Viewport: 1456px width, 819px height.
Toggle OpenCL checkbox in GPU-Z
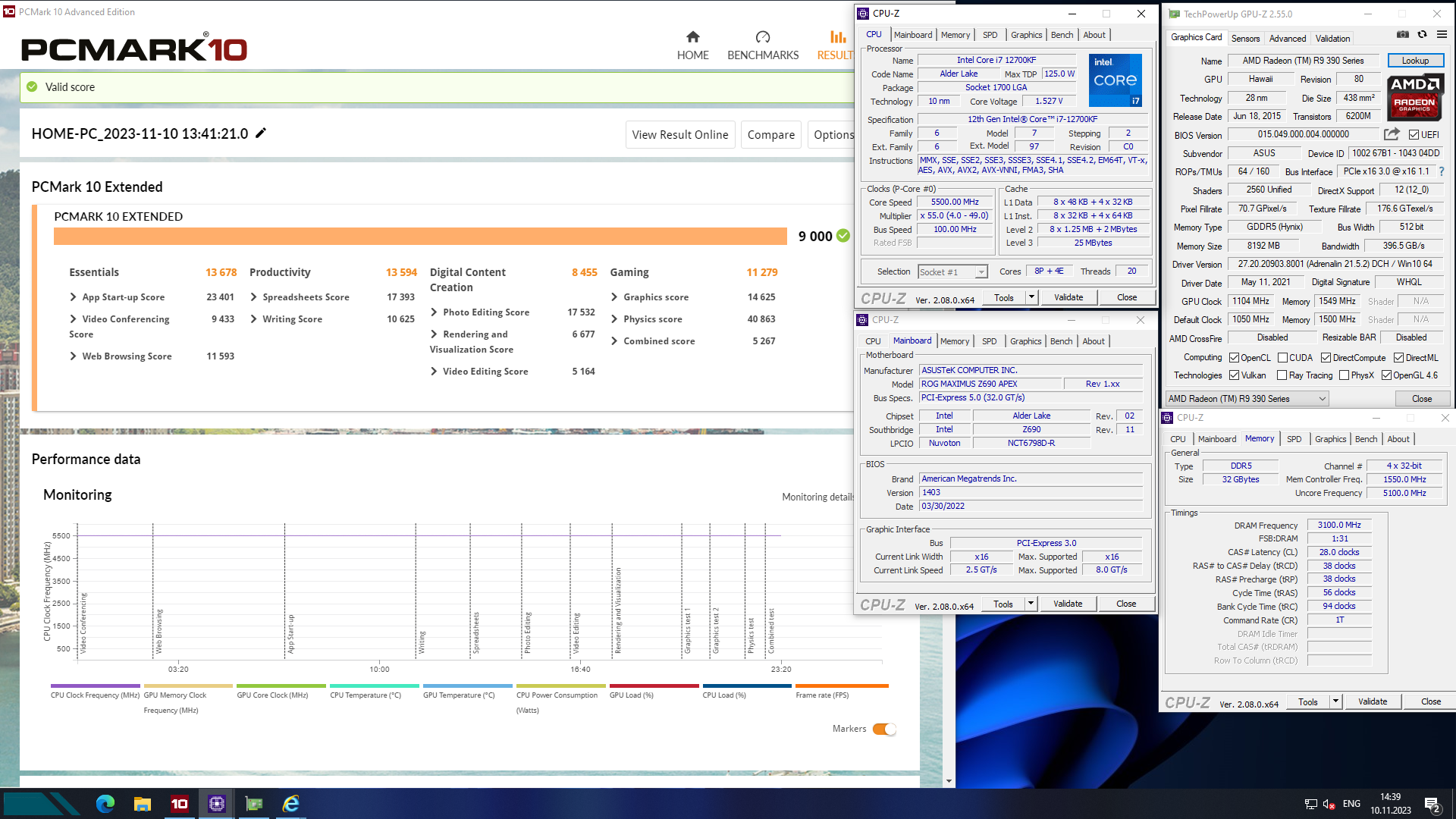click(1234, 357)
